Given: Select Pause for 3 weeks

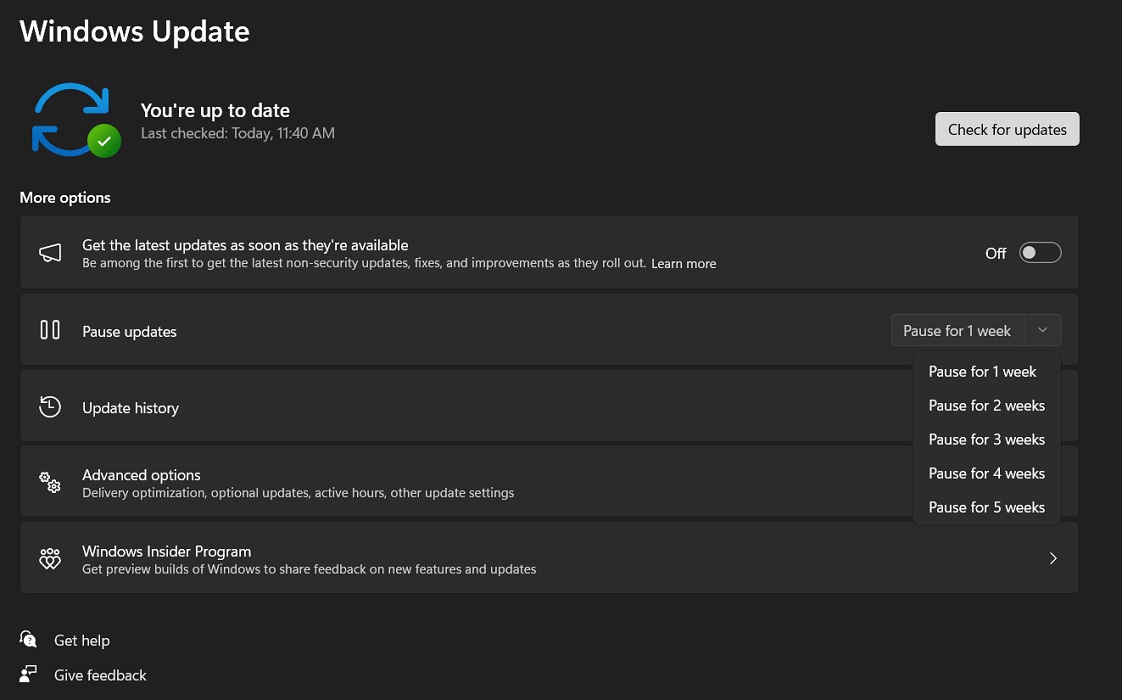Looking at the screenshot, I should point(987,439).
